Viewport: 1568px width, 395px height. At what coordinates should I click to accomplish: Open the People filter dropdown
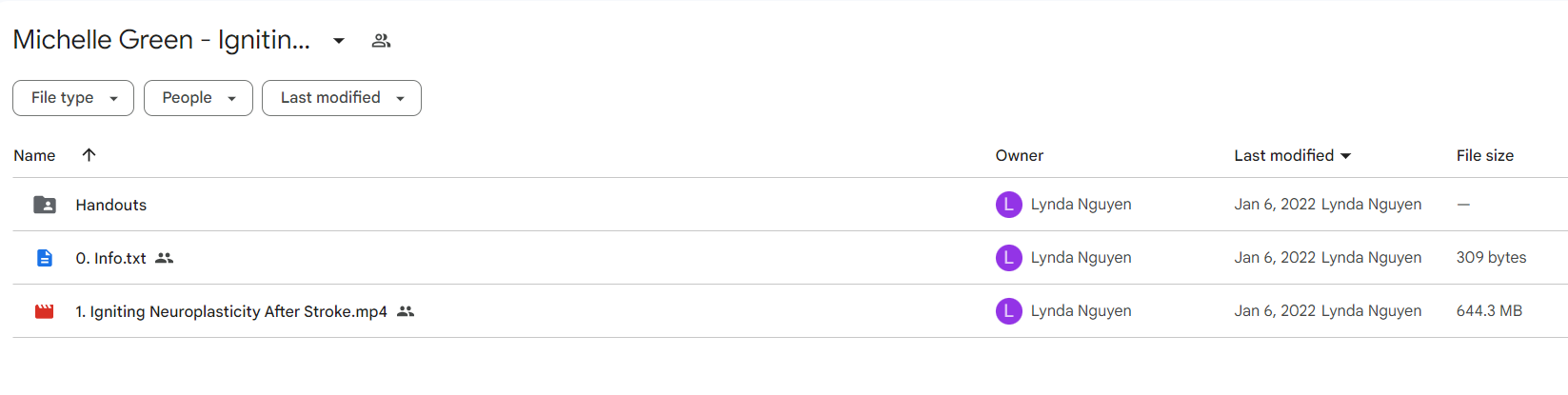pyautogui.click(x=198, y=98)
